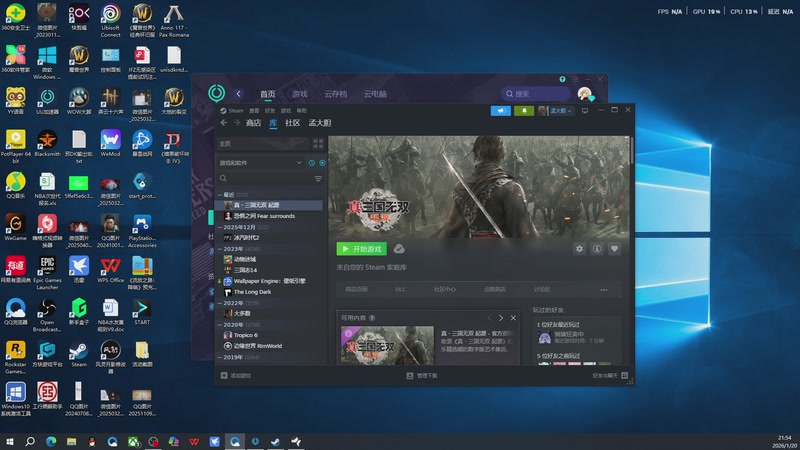Image resolution: width=800 pixels, height=450 pixels.
Task: Open the 好友 menu in Steam menu bar
Action: click(x=270, y=111)
